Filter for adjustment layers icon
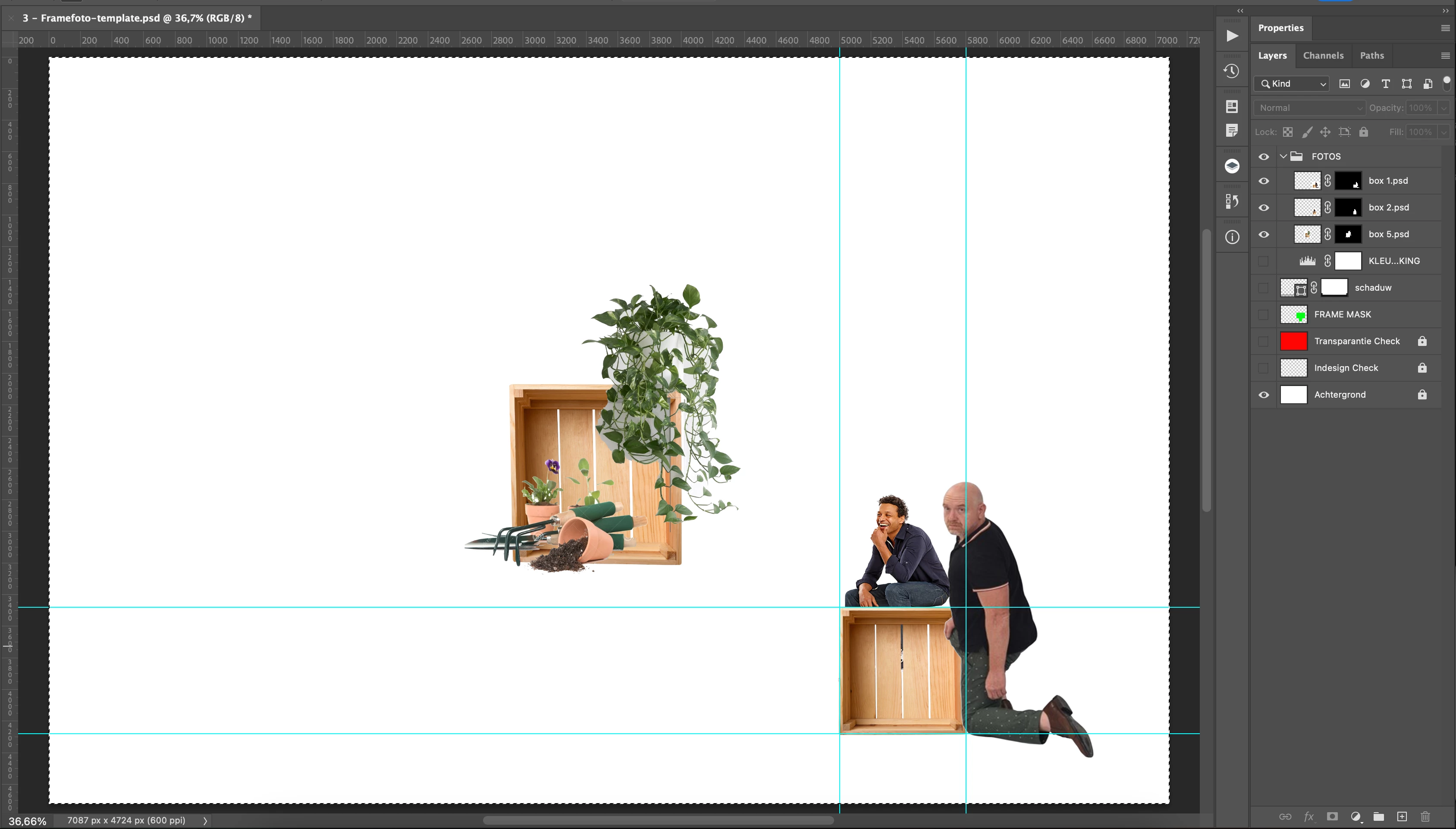This screenshot has height=829, width=1456. [x=1365, y=84]
